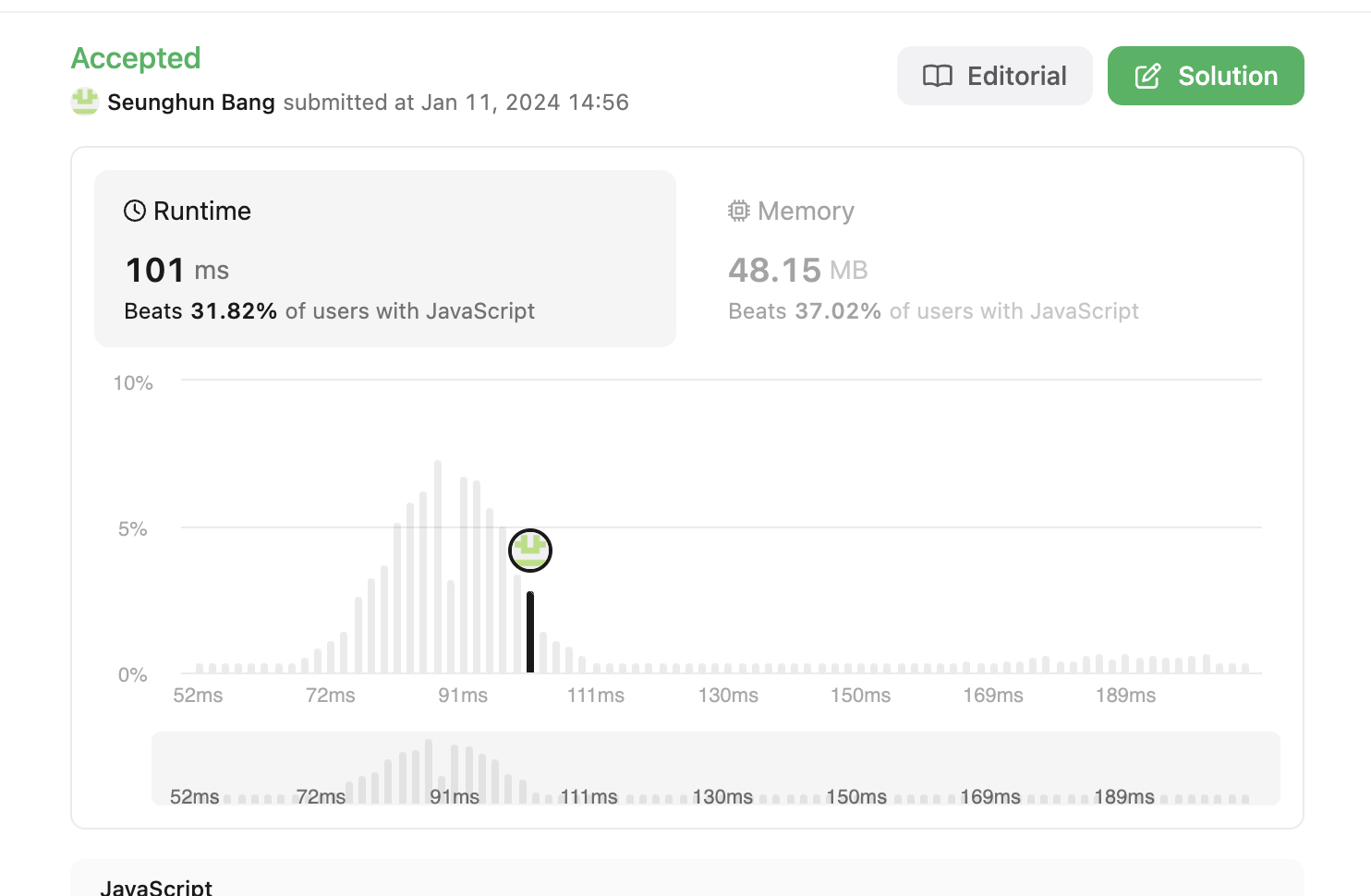Click the chip icon beside Memory

tap(738, 211)
